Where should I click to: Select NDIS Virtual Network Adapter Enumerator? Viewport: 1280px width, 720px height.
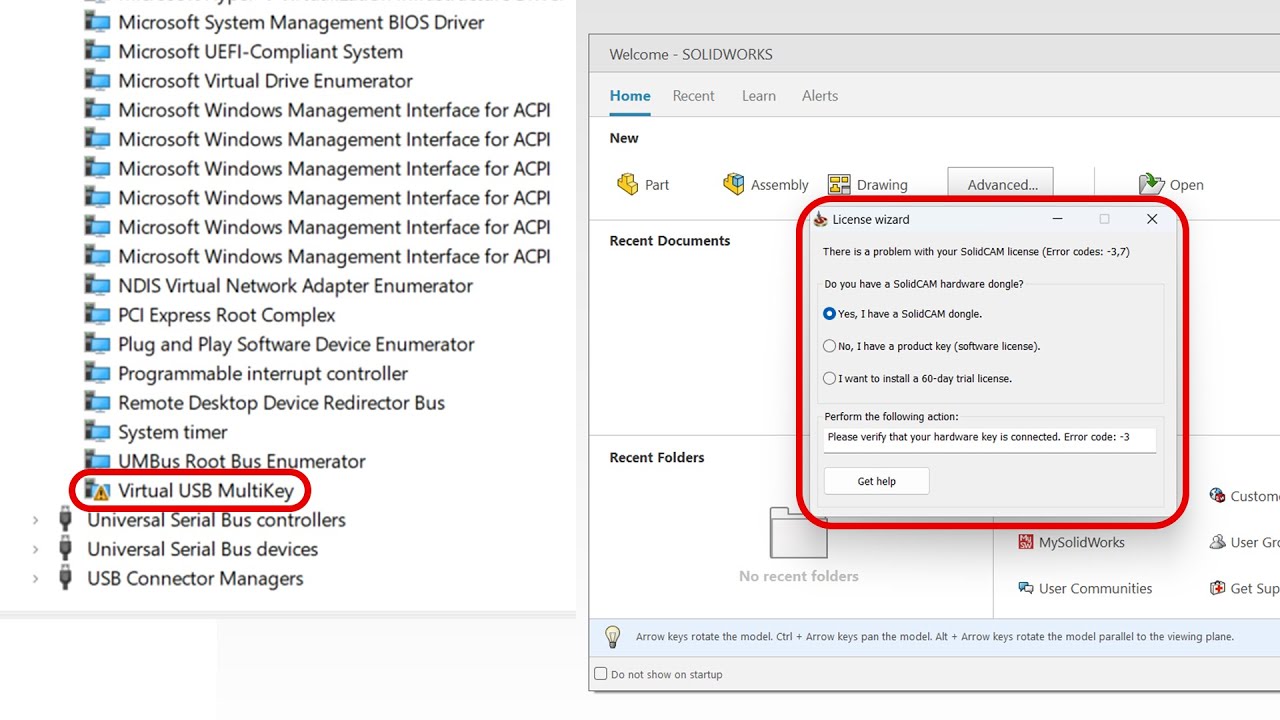(x=295, y=286)
